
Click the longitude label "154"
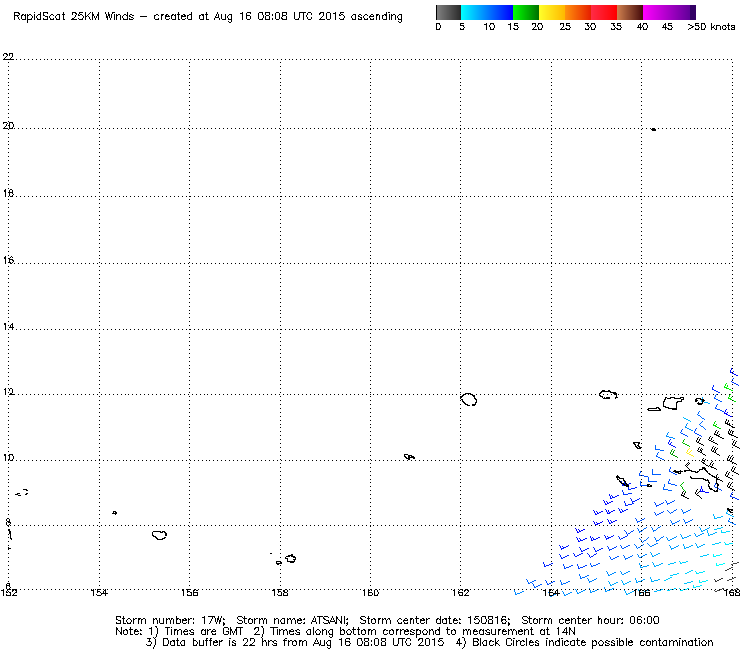tap(99, 592)
